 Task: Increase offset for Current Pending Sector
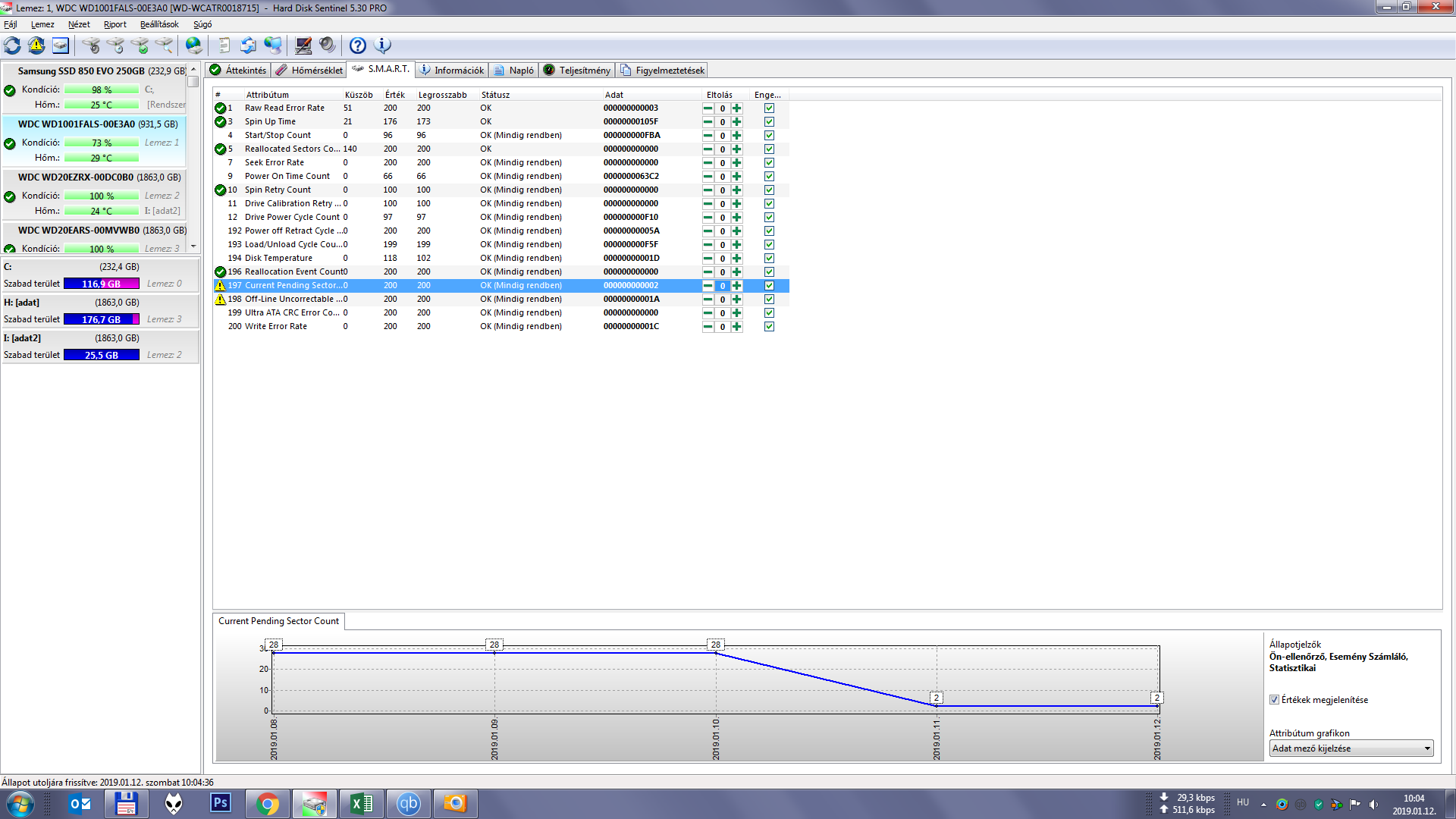point(736,285)
